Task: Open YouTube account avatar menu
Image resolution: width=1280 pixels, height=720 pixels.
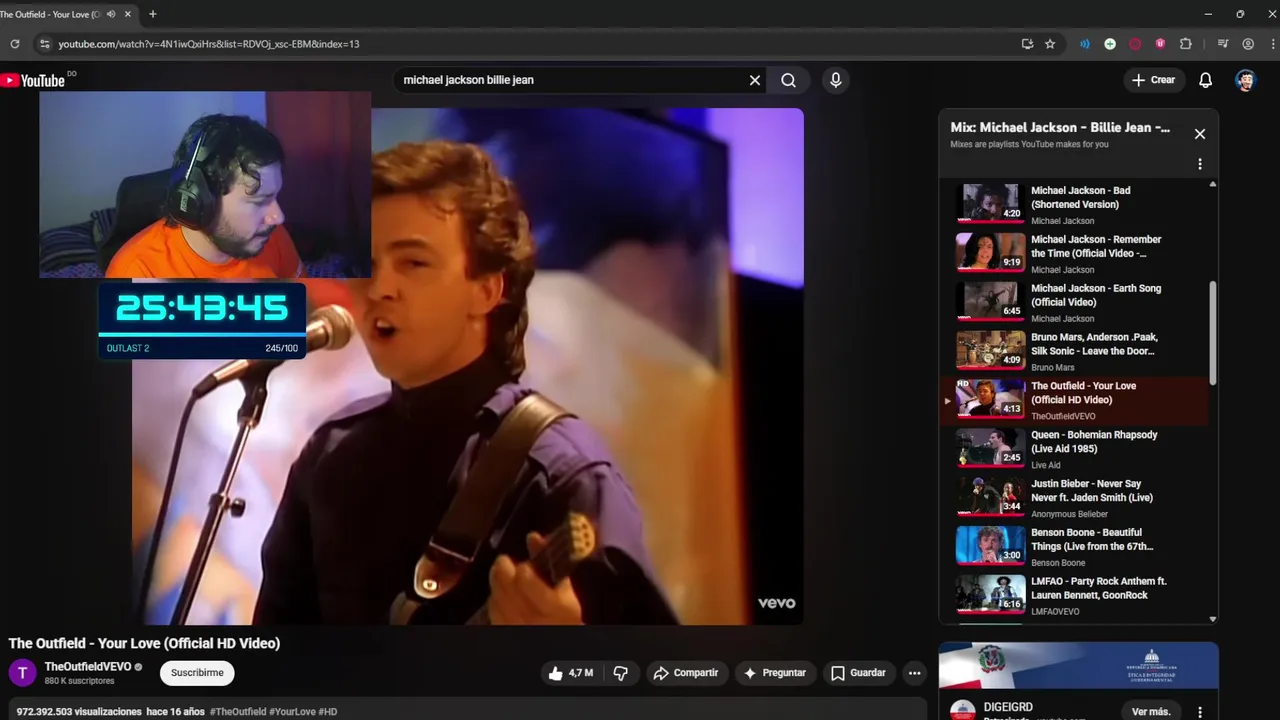Action: pos(1245,80)
